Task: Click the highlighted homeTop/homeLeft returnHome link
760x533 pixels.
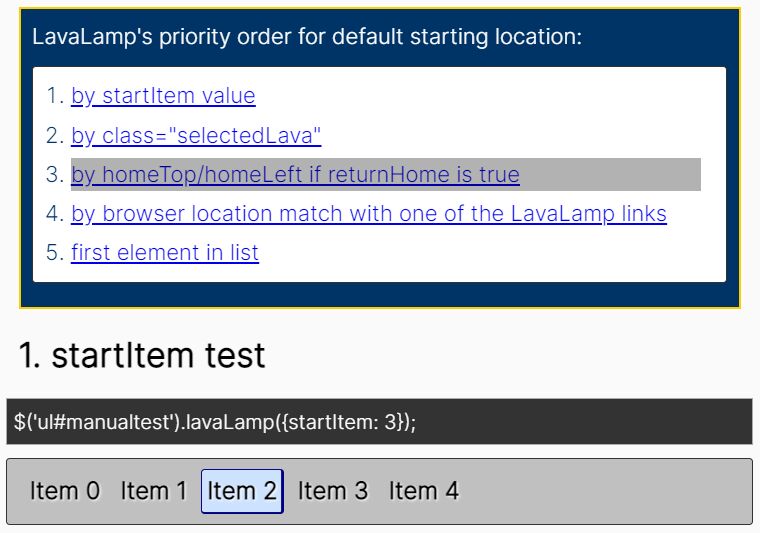Action: 295,174
